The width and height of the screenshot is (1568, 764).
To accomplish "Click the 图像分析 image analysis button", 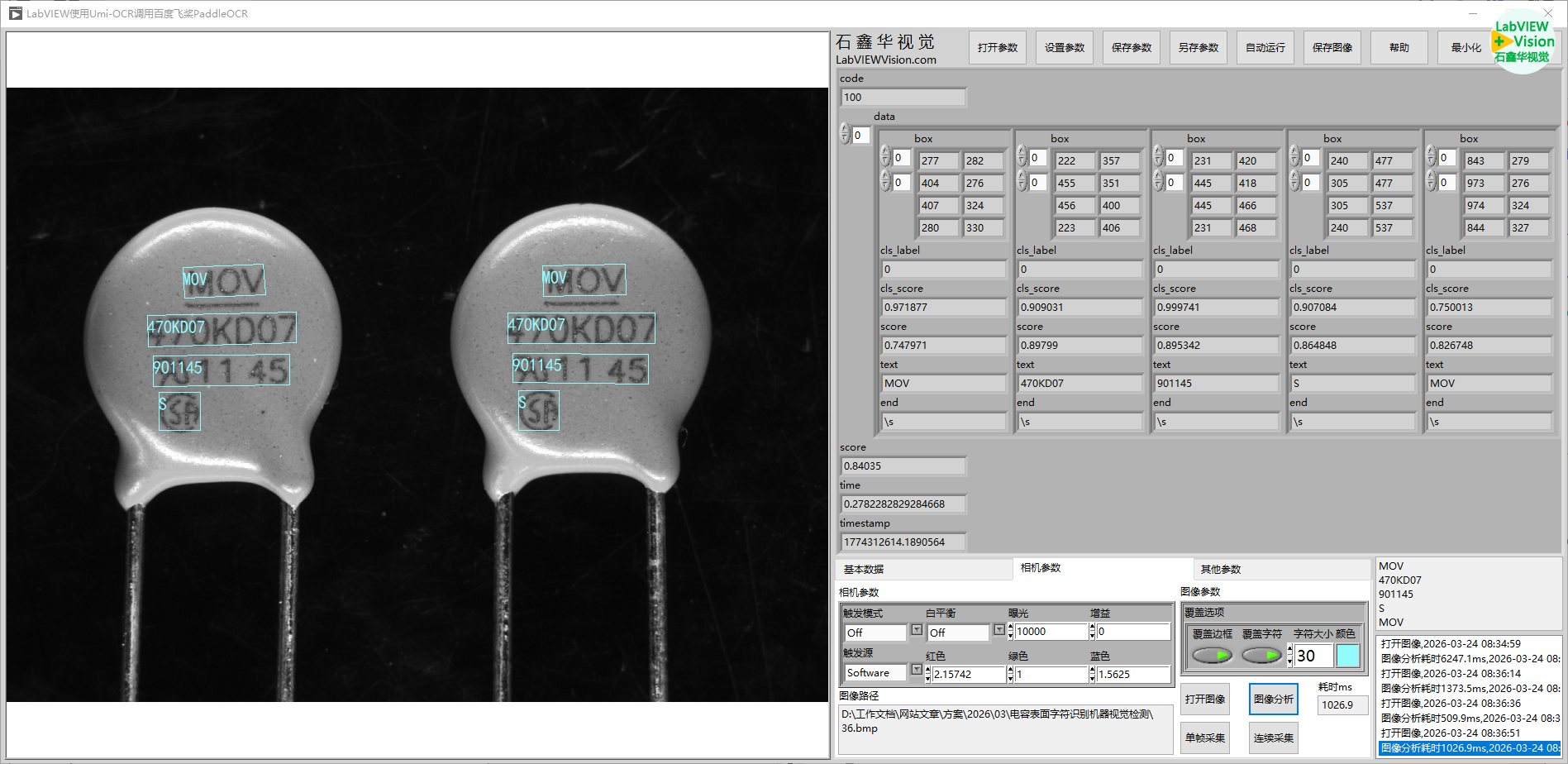I will point(1273,700).
